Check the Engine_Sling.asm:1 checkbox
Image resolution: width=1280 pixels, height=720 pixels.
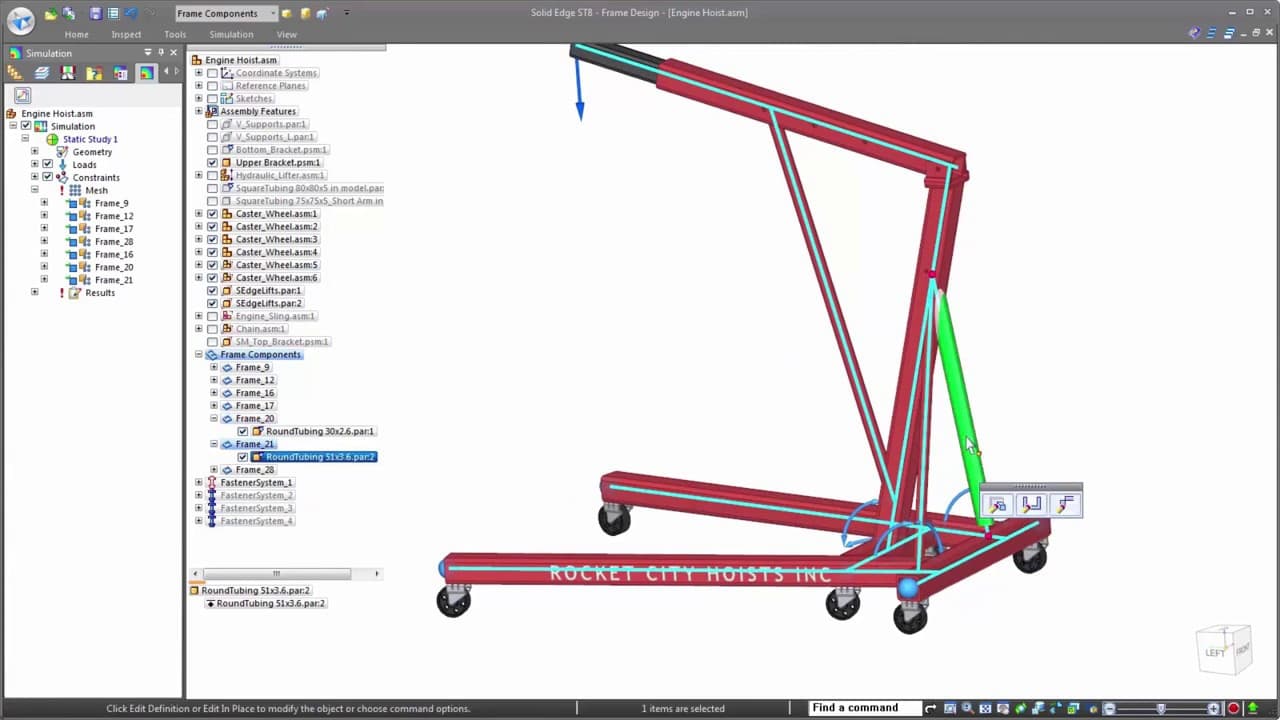[x=212, y=316]
